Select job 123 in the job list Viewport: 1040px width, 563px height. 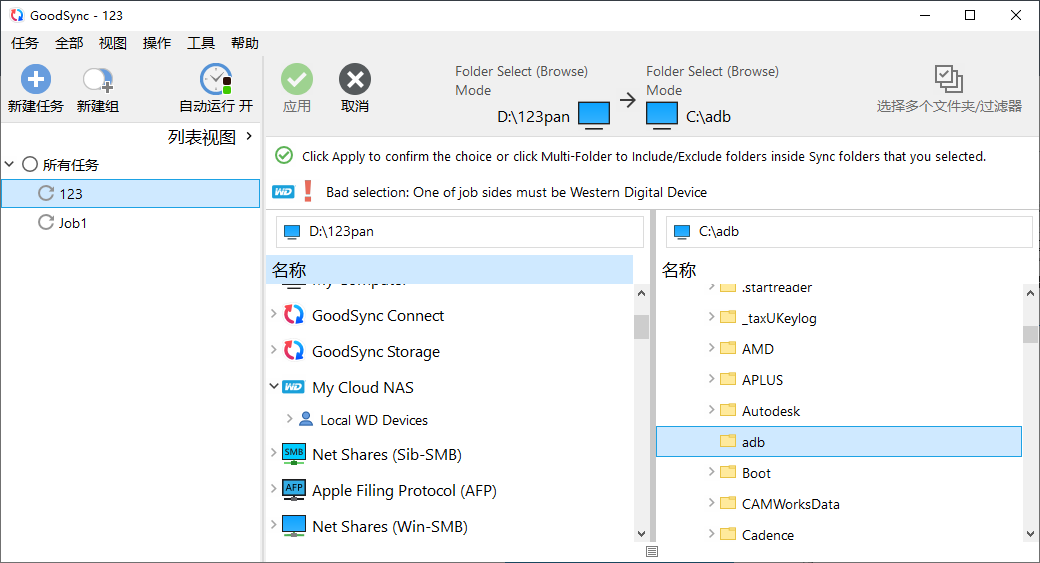coord(131,193)
